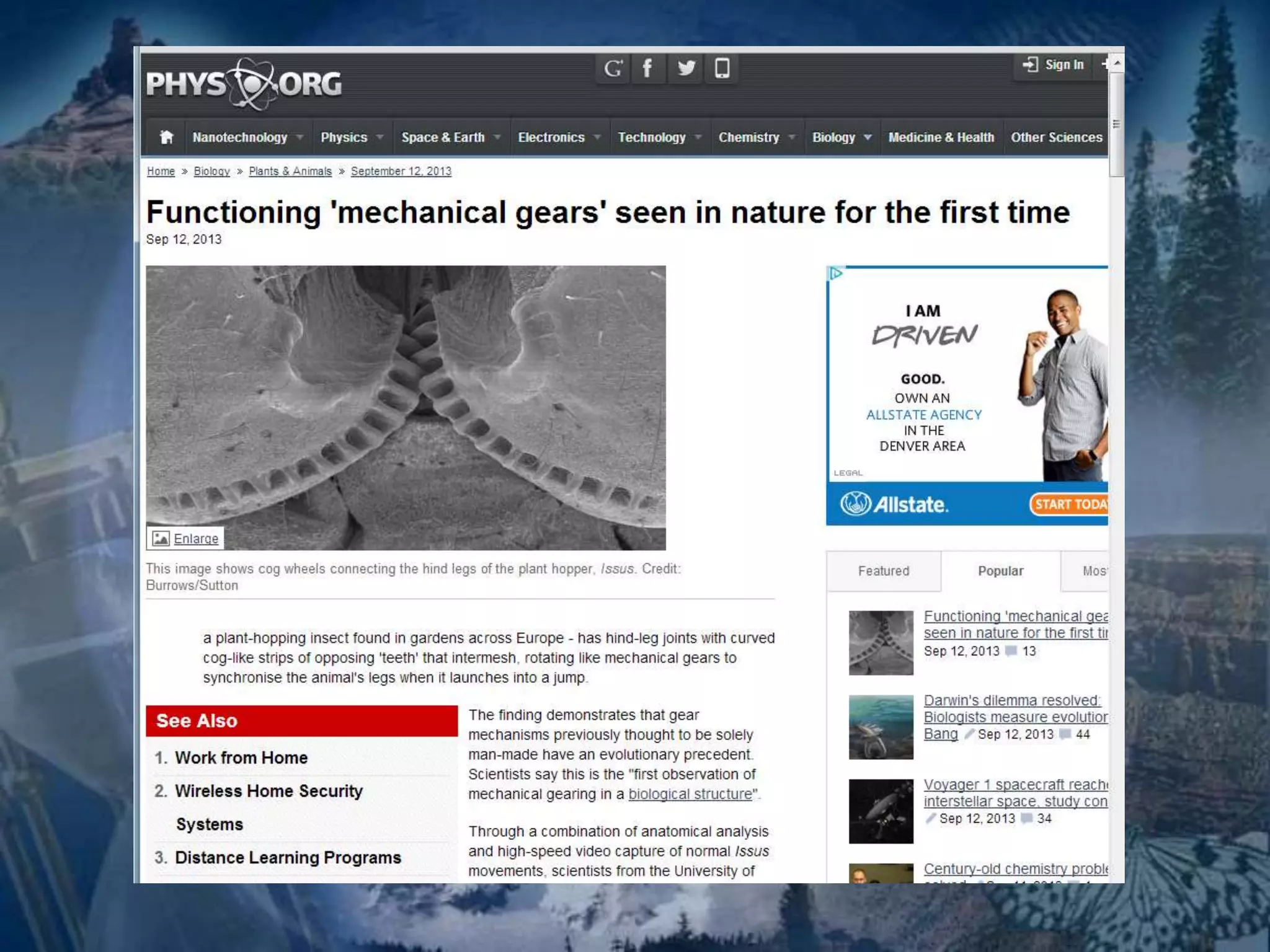Expand the Physics menu dropdown arrow
This screenshot has width=1270, height=952.
(x=380, y=137)
